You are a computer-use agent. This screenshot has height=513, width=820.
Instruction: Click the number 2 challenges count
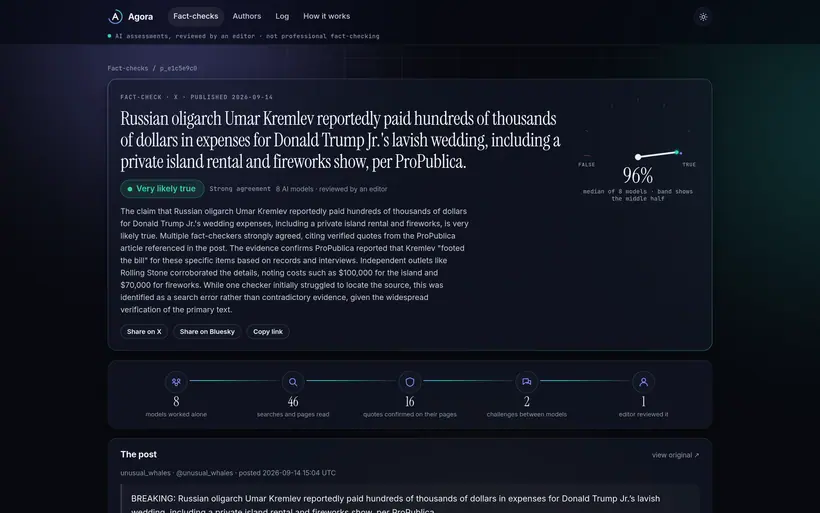pyautogui.click(x=527, y=402)
